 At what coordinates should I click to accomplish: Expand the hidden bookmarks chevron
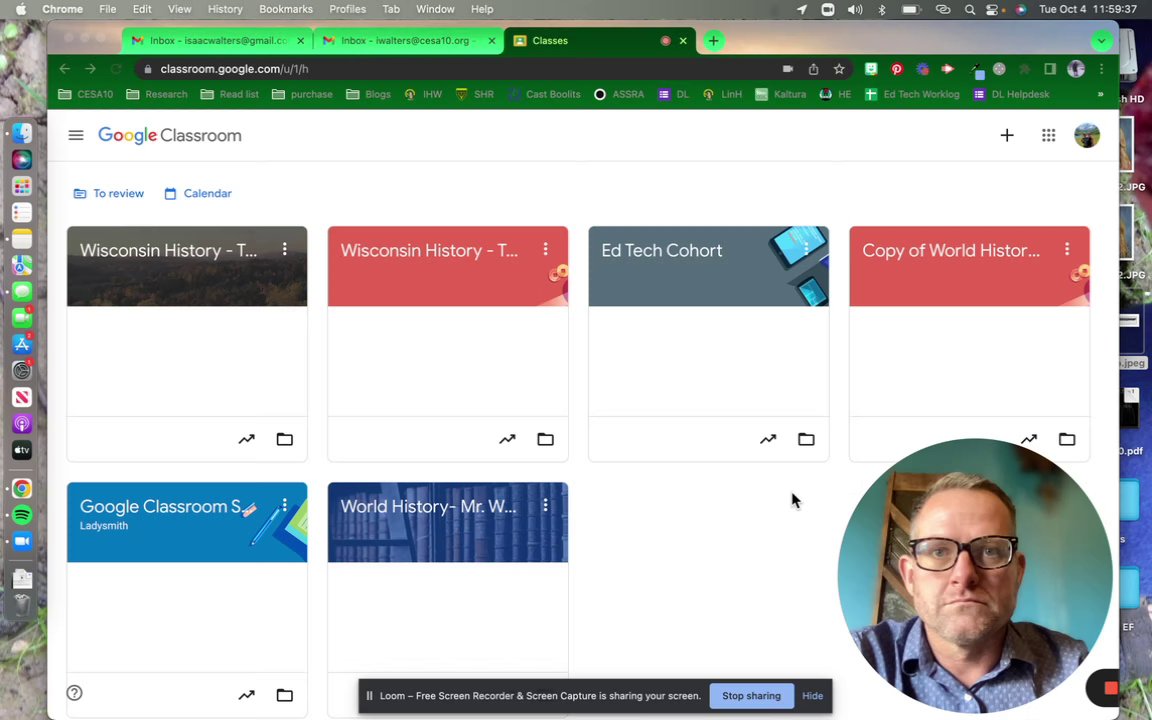pyautogui.click(x=1100, y=94)
